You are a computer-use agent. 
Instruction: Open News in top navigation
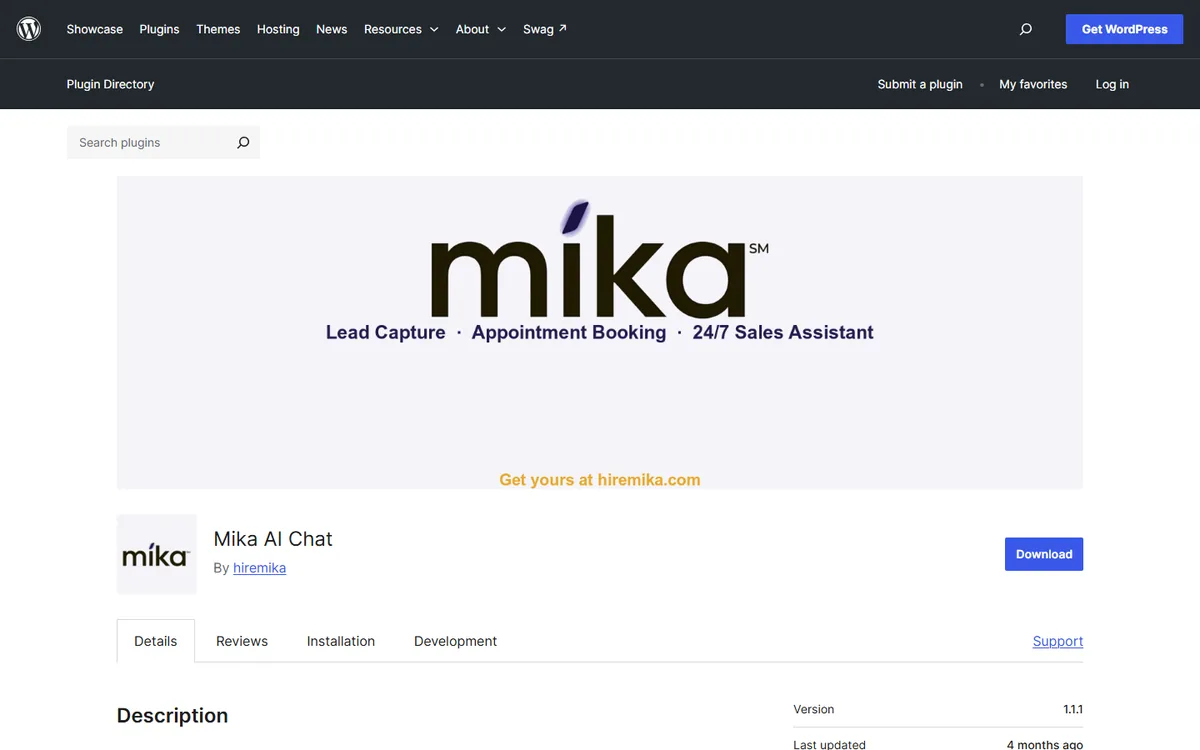point(332,29)
